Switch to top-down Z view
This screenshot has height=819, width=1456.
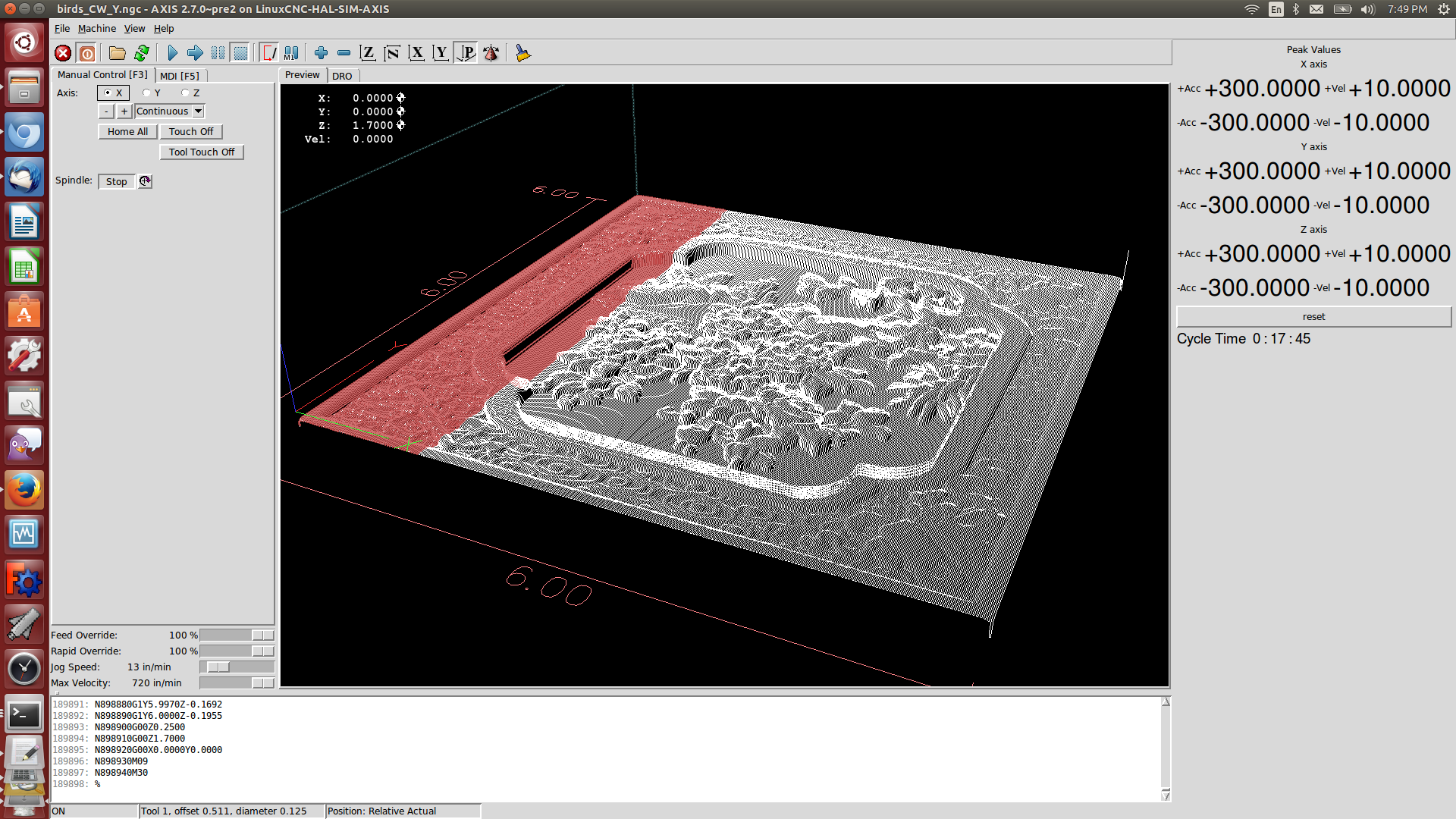(x=368, y=53)
